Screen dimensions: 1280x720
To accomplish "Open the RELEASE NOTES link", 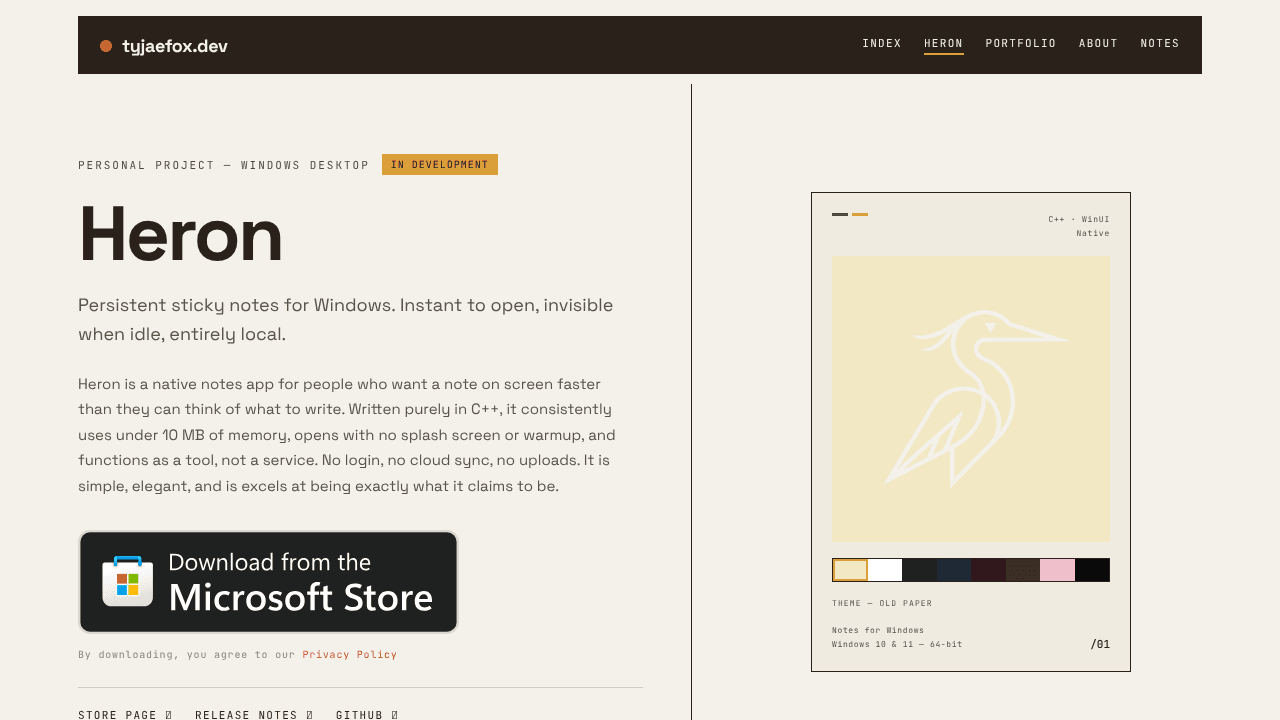I will coord(254,715).
